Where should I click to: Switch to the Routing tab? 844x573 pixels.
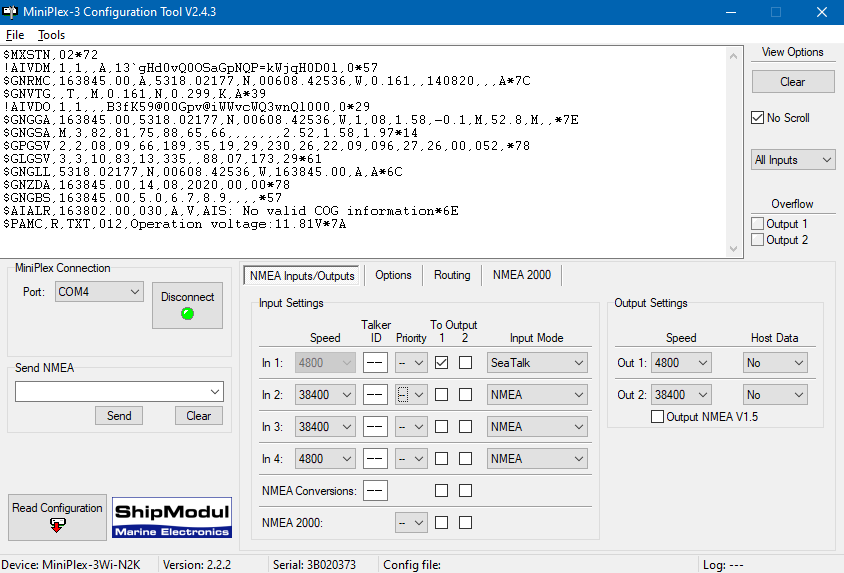pos(452,275)
